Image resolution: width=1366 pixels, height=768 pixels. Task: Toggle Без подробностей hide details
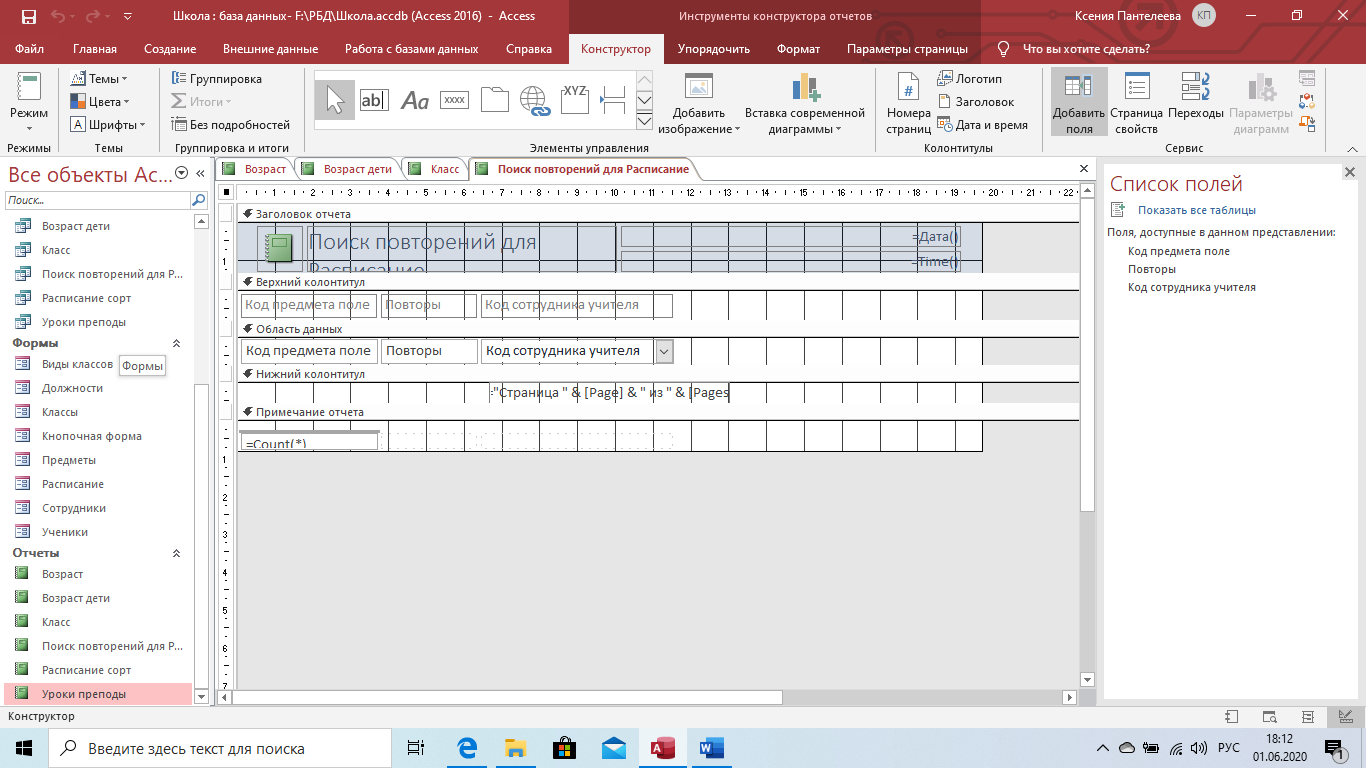click(x=230, y=124)
